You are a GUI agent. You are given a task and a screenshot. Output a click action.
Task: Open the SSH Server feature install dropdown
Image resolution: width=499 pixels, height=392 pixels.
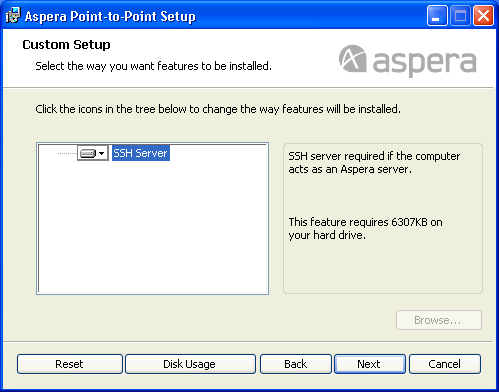click(93, 153)
